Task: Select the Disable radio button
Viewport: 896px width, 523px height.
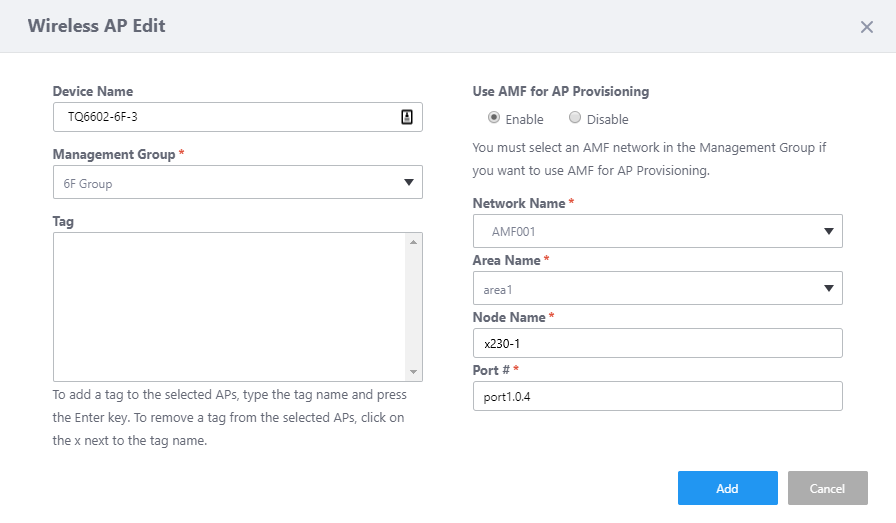Action: click(575, 117)
